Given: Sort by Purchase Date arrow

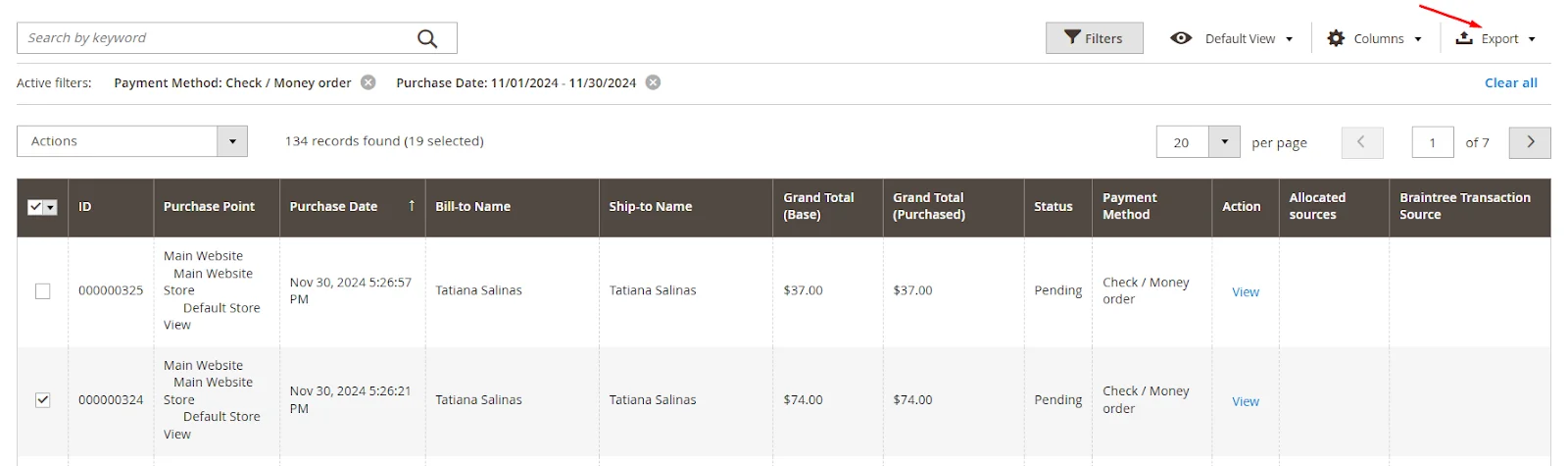Looking at the screenshot, I should coord(412,206).
